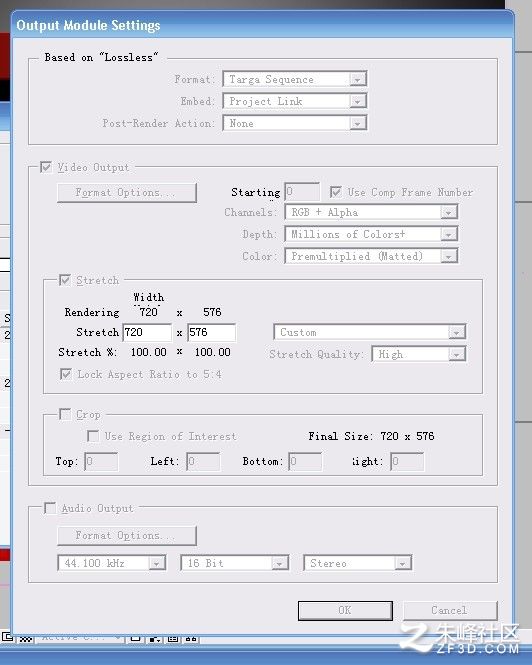Toggle the Video Output checkbox
The height and width of the screenshot is (665, 532).
(46, 167)
